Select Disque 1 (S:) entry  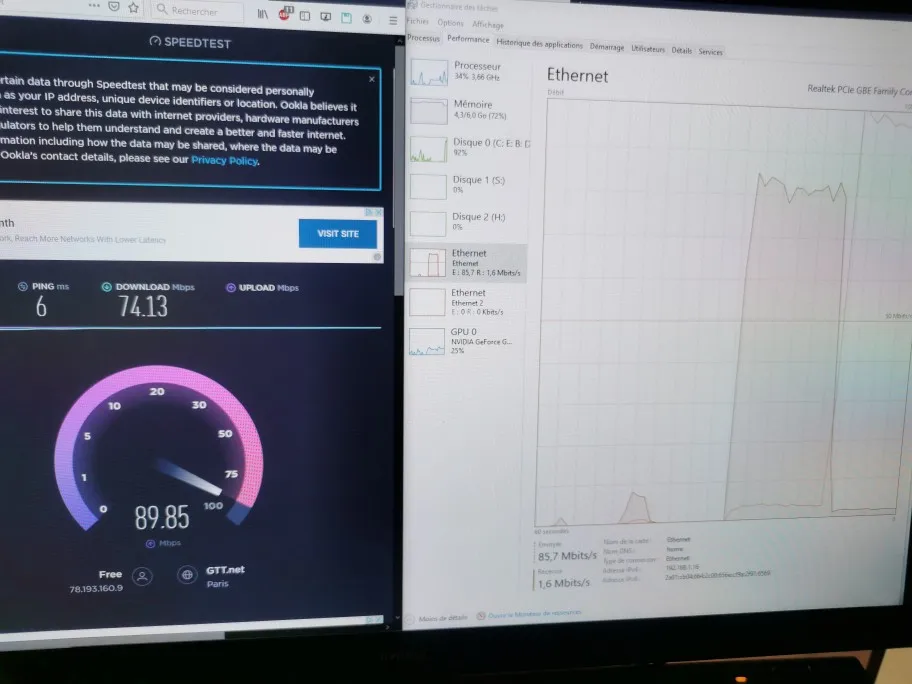468,185
